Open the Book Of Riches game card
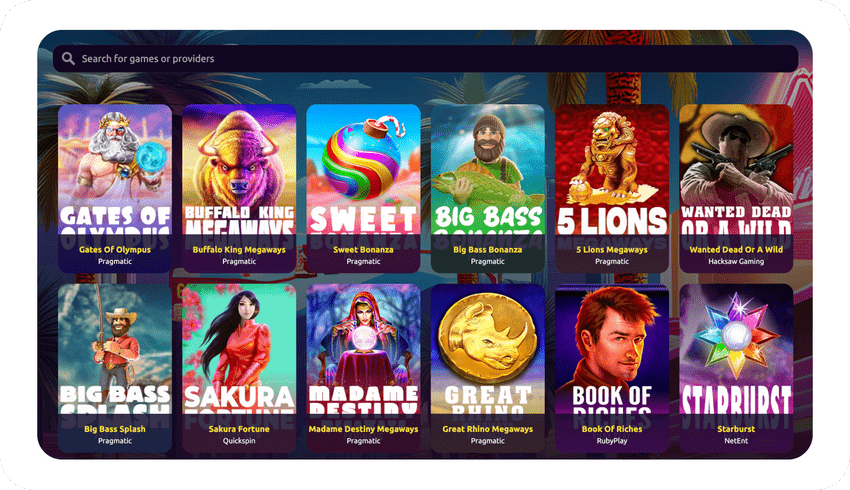This screenshot has height=490, width=850. (612, 368)
